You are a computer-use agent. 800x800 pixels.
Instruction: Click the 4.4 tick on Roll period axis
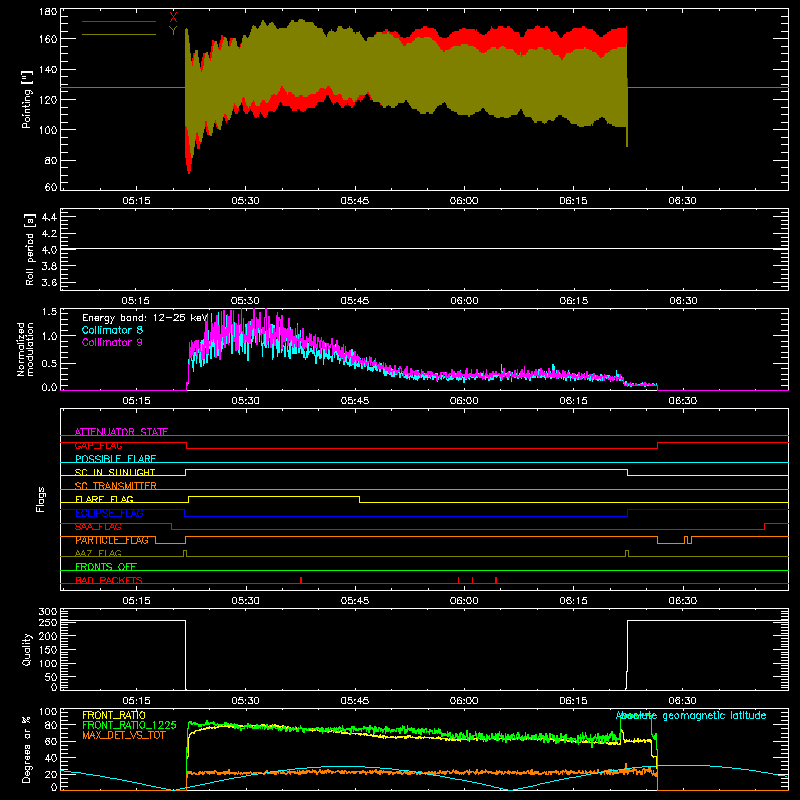click(49, 217)
